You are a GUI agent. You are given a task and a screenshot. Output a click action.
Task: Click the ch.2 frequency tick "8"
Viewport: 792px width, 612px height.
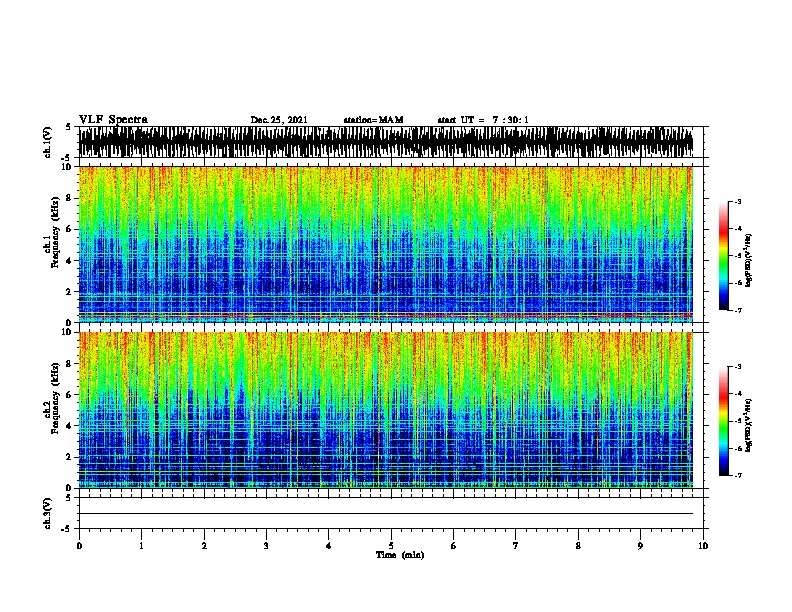pyautogui.click(x=69, y=364)
